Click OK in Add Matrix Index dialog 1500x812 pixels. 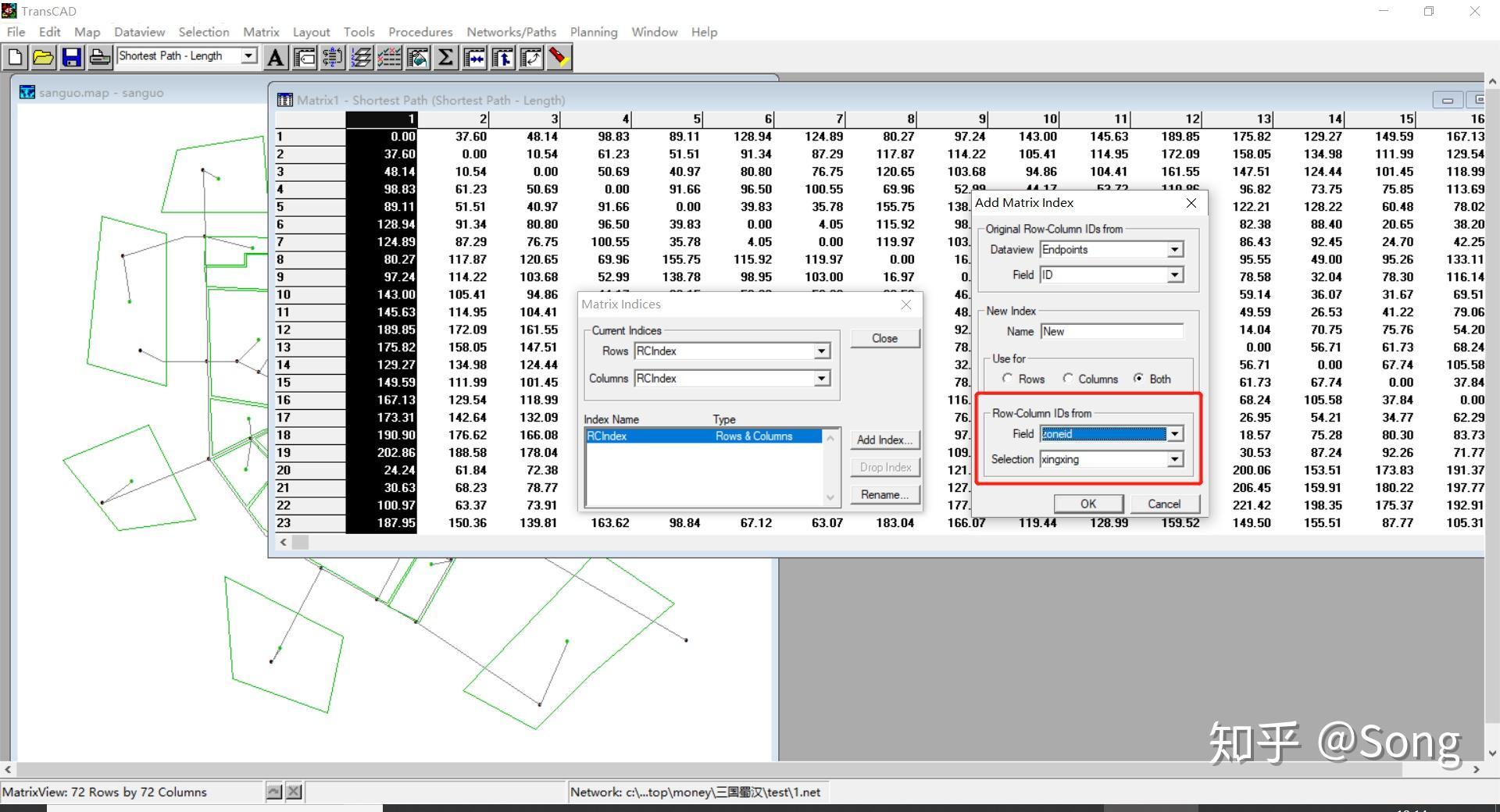pyautogui.click(x=1087, y=504)
